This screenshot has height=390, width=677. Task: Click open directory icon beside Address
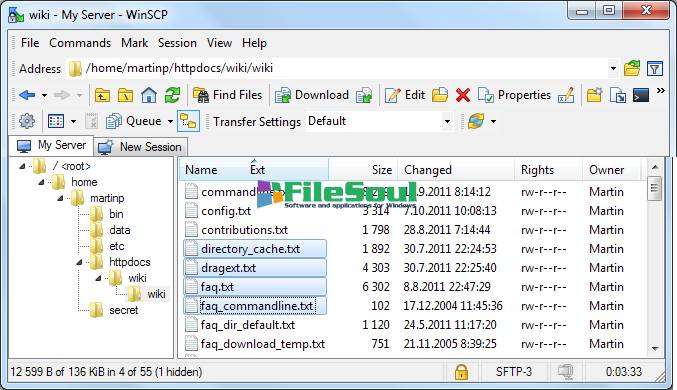(x=632, y=68)
